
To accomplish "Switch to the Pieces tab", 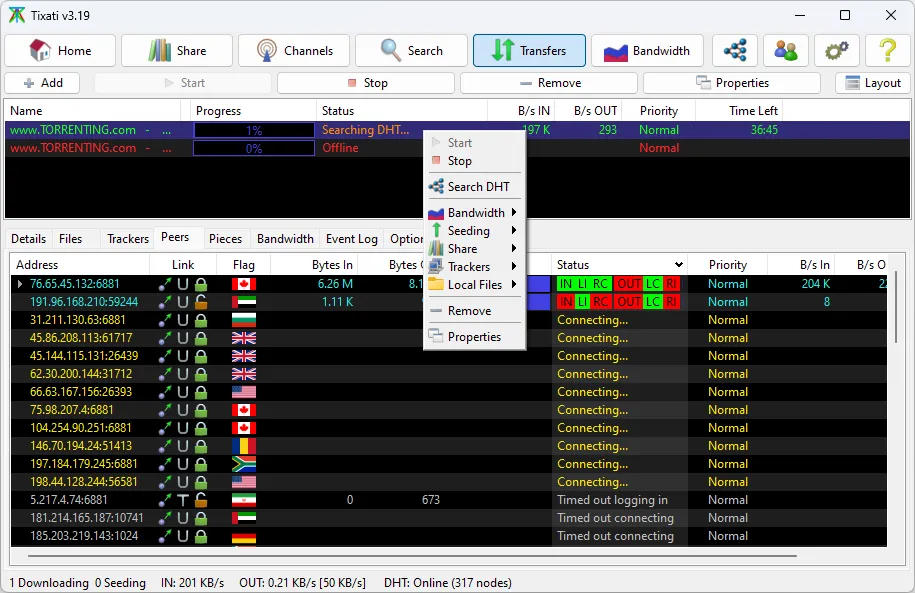I will (x=225, y=239).
